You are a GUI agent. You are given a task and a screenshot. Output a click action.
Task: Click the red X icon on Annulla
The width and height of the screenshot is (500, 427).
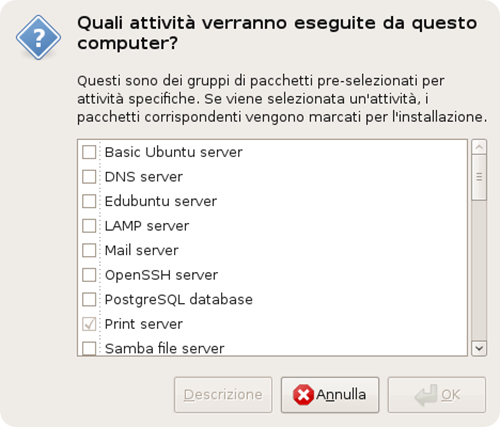pos(303,395)
